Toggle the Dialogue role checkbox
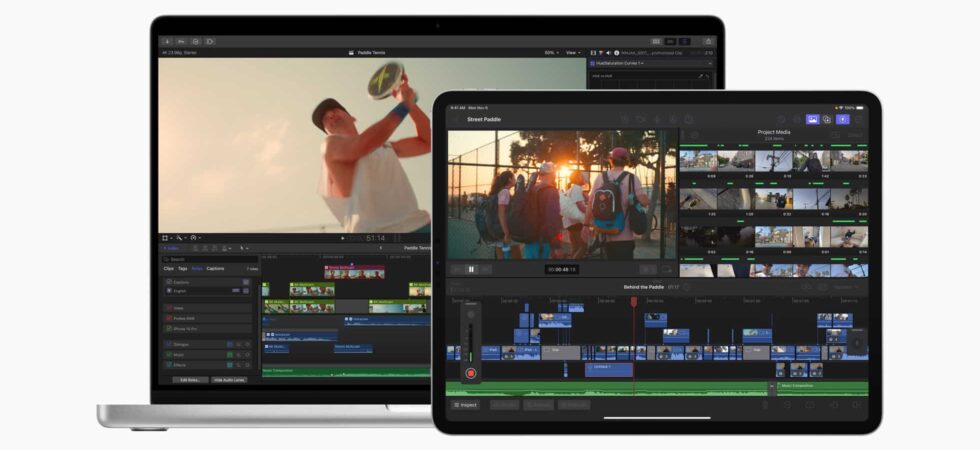The width and height of the screenshot is (980, 450). pos(168,344)
